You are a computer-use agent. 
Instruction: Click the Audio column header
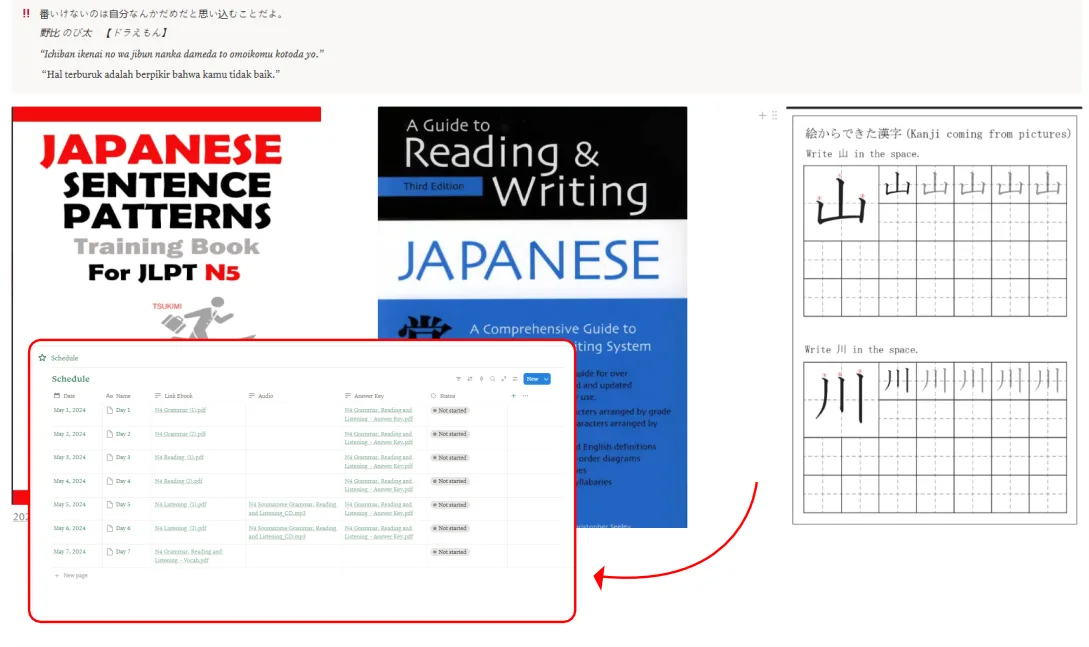pyautogui.click(x=261, y=396)
